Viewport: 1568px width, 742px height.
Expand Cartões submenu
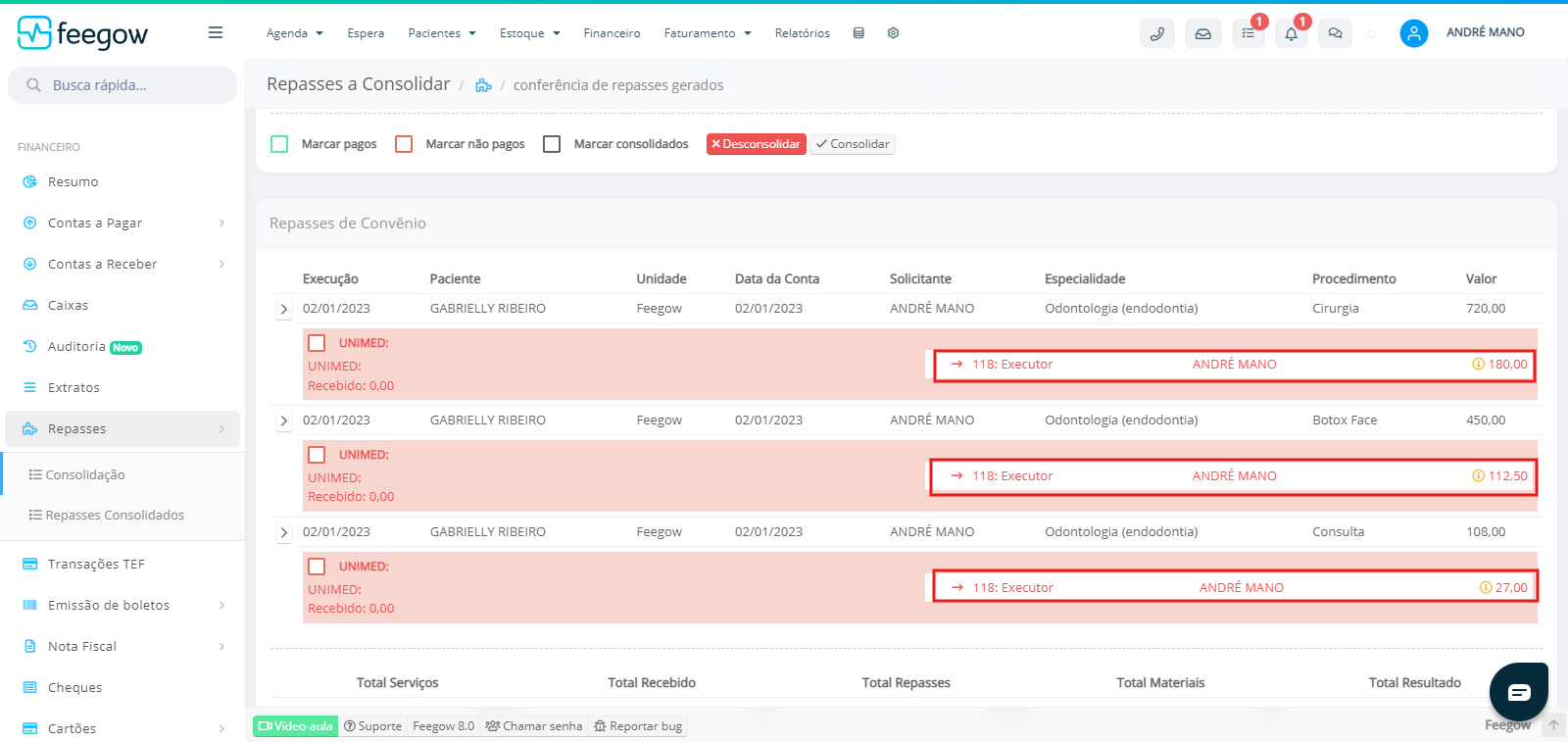coord(222,728)
